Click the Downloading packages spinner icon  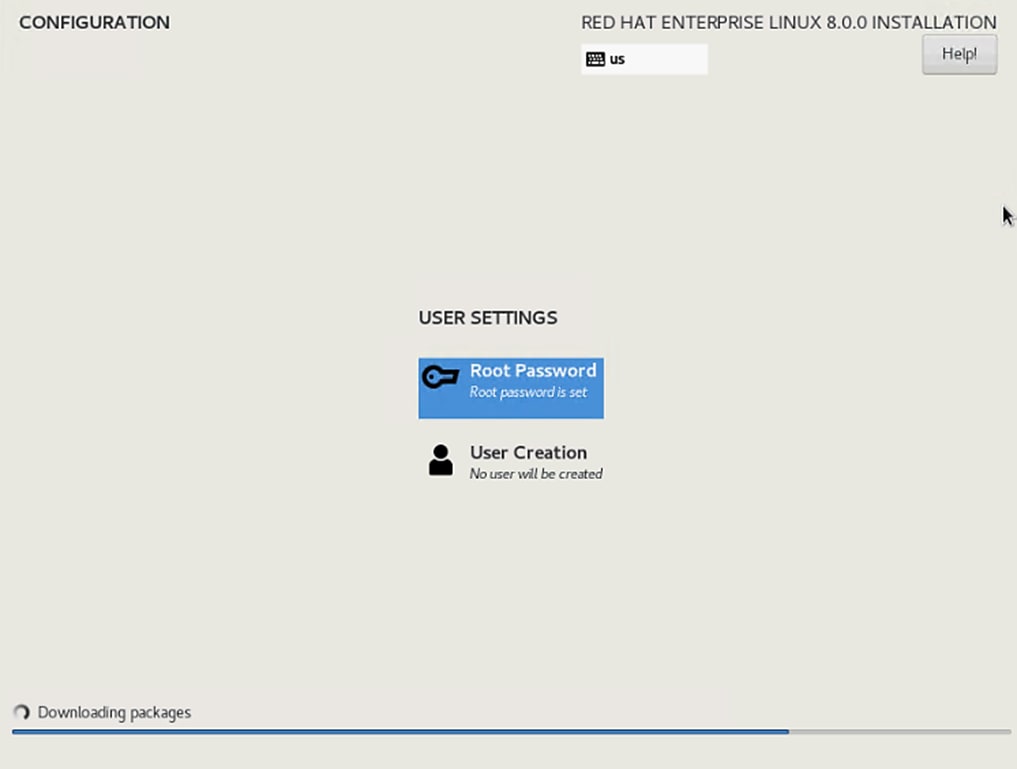point(21,713)
